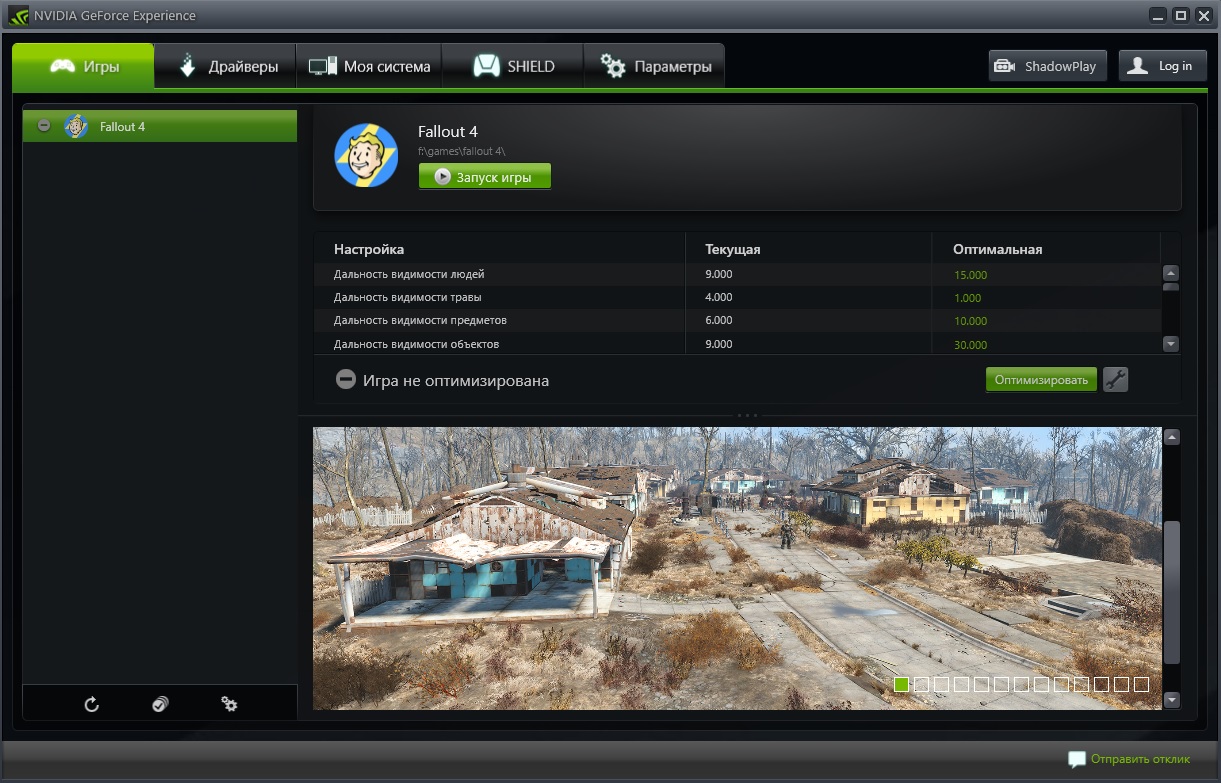Click the speech bubble feedback icon
Screen dimensions: 1221x783
click(x=1077, y=759)
